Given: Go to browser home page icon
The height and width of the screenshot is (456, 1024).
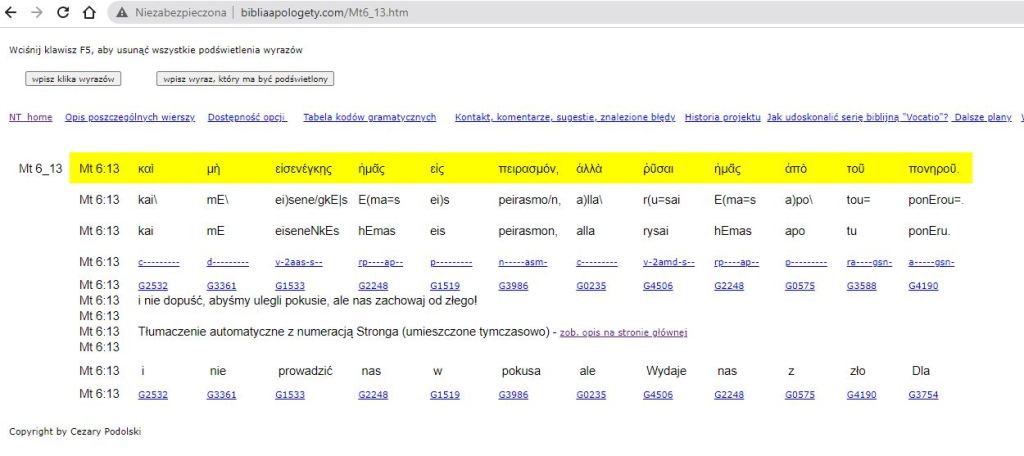Looking at the screenshot, I should coord(89,13).
